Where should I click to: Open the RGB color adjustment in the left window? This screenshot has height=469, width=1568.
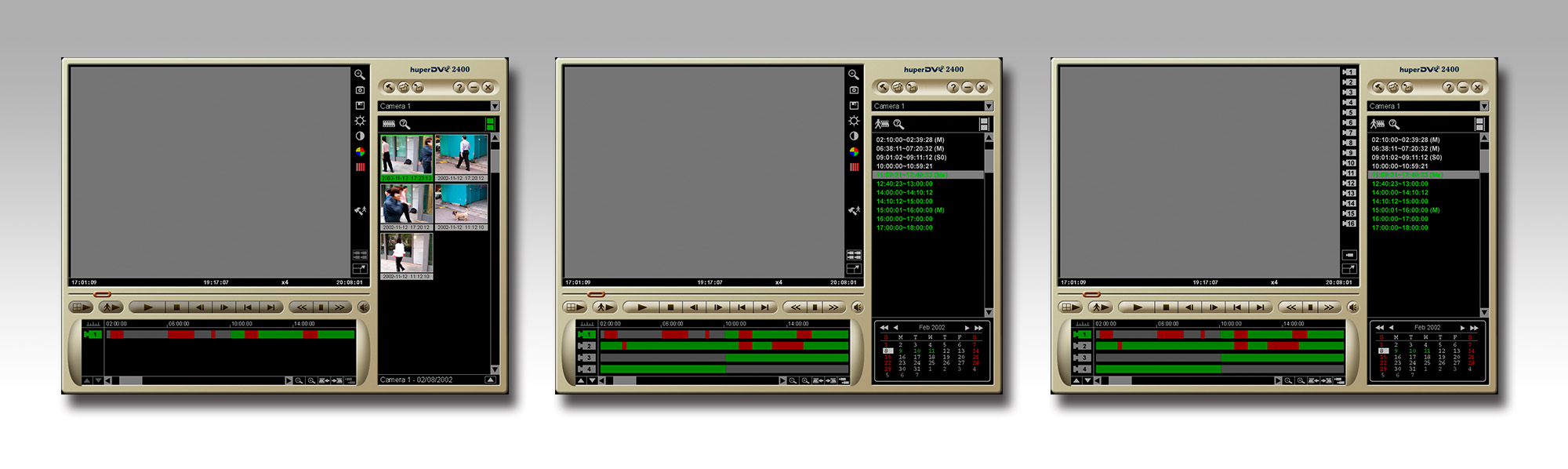click(x=360, y=151)
